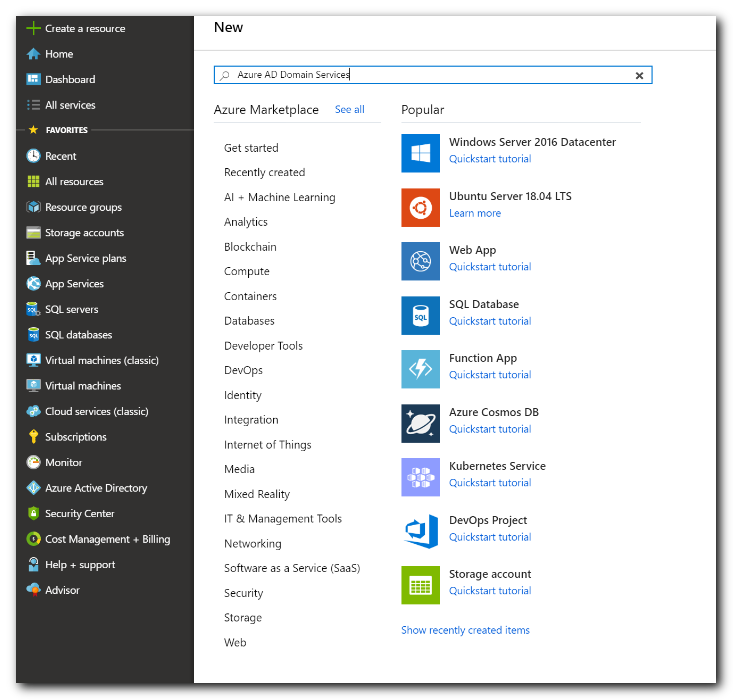Click the Subscriptions key icon

tap(33, 437)
